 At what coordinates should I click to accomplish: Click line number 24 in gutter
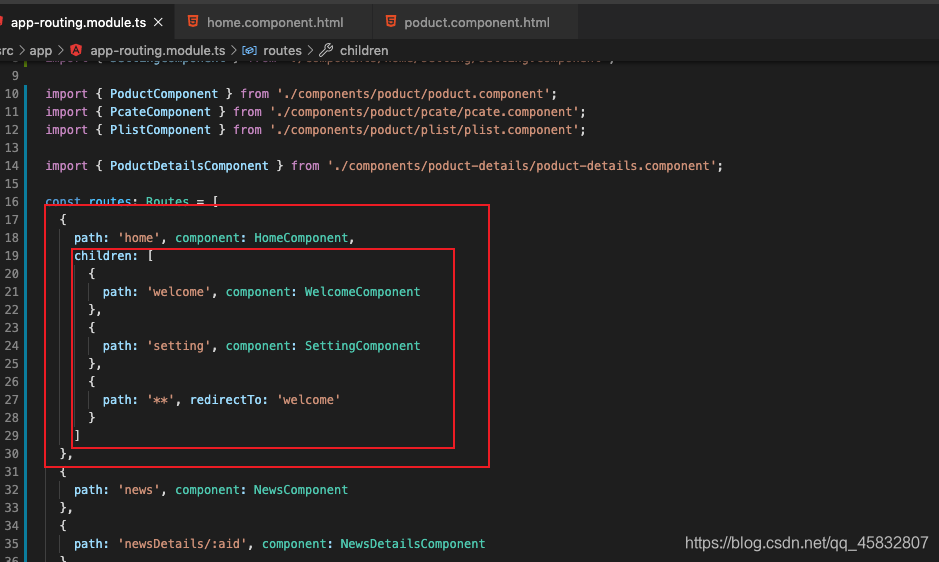(x=11, y=346)
